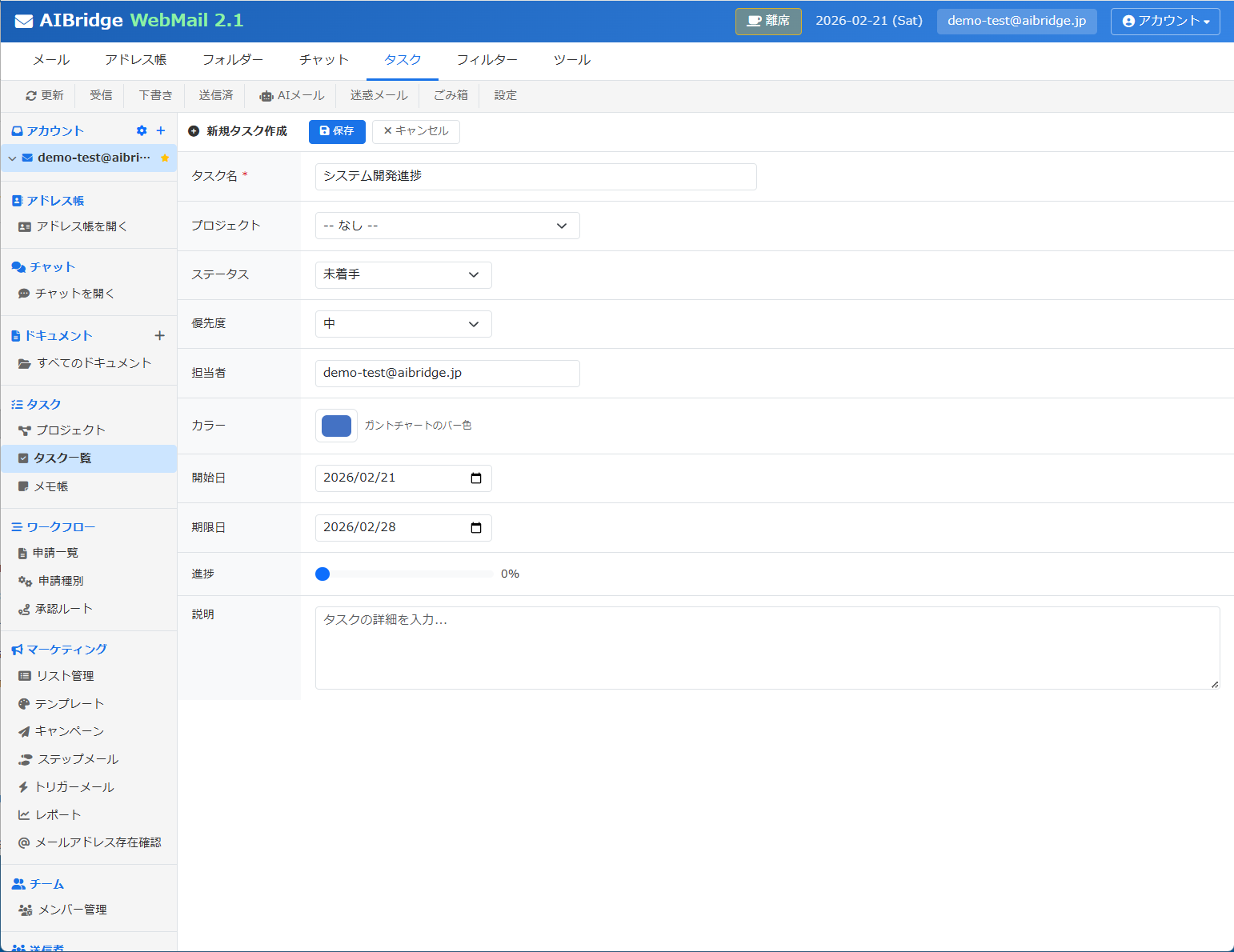Add a new account with the plus icon

160,130
